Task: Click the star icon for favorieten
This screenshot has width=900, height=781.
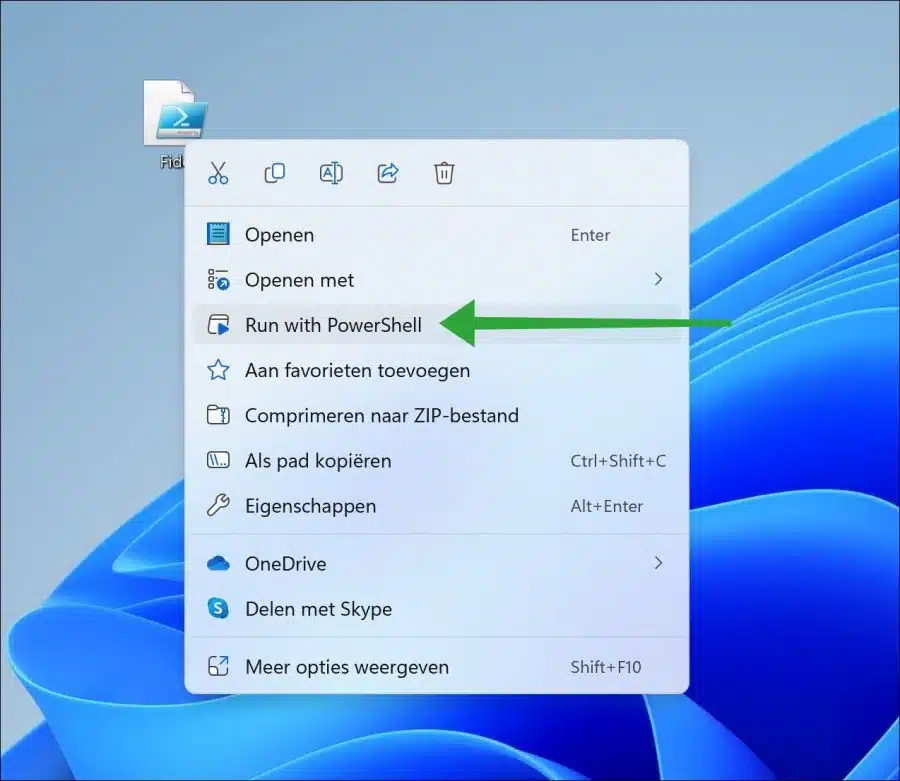Action: pos(218,370)
